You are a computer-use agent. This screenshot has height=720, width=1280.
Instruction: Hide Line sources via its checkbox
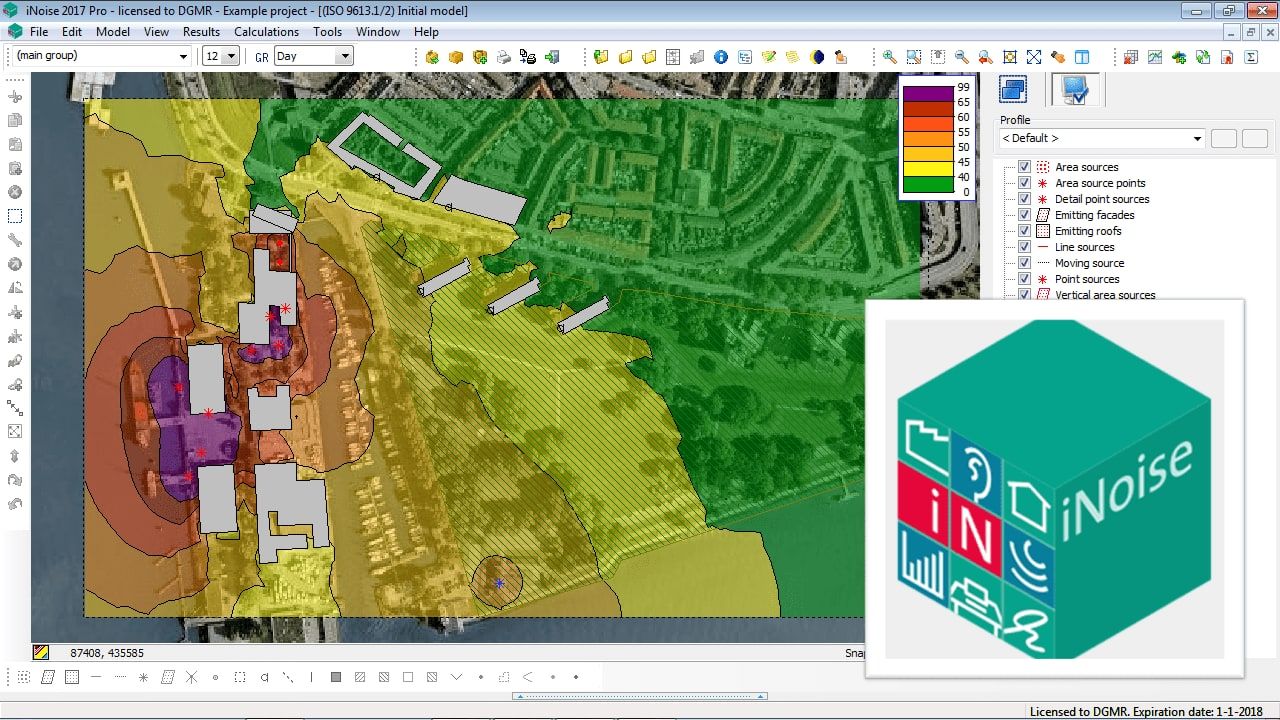point(1024,247)
